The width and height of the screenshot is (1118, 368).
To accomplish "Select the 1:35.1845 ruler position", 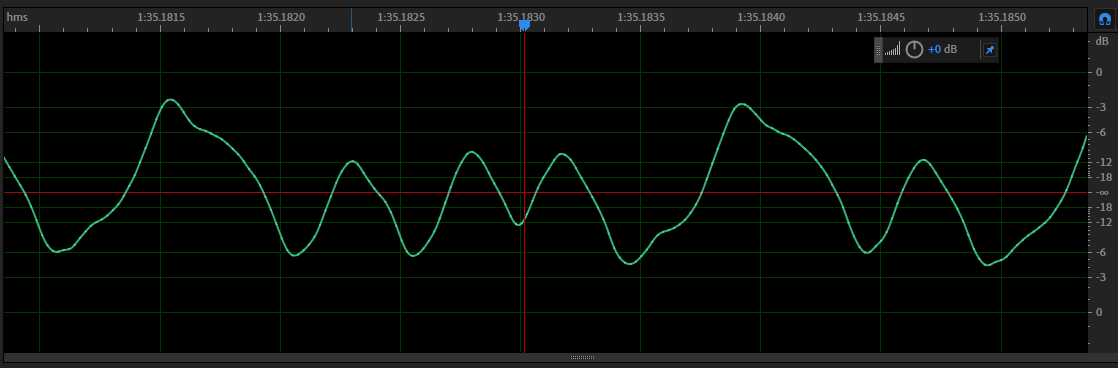I will point(881,16).
